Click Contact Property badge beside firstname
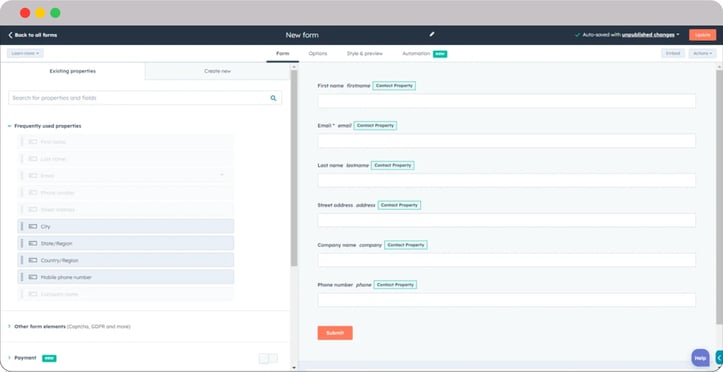The width and height of the screenshot is (723, 372). tap(394, 86)
